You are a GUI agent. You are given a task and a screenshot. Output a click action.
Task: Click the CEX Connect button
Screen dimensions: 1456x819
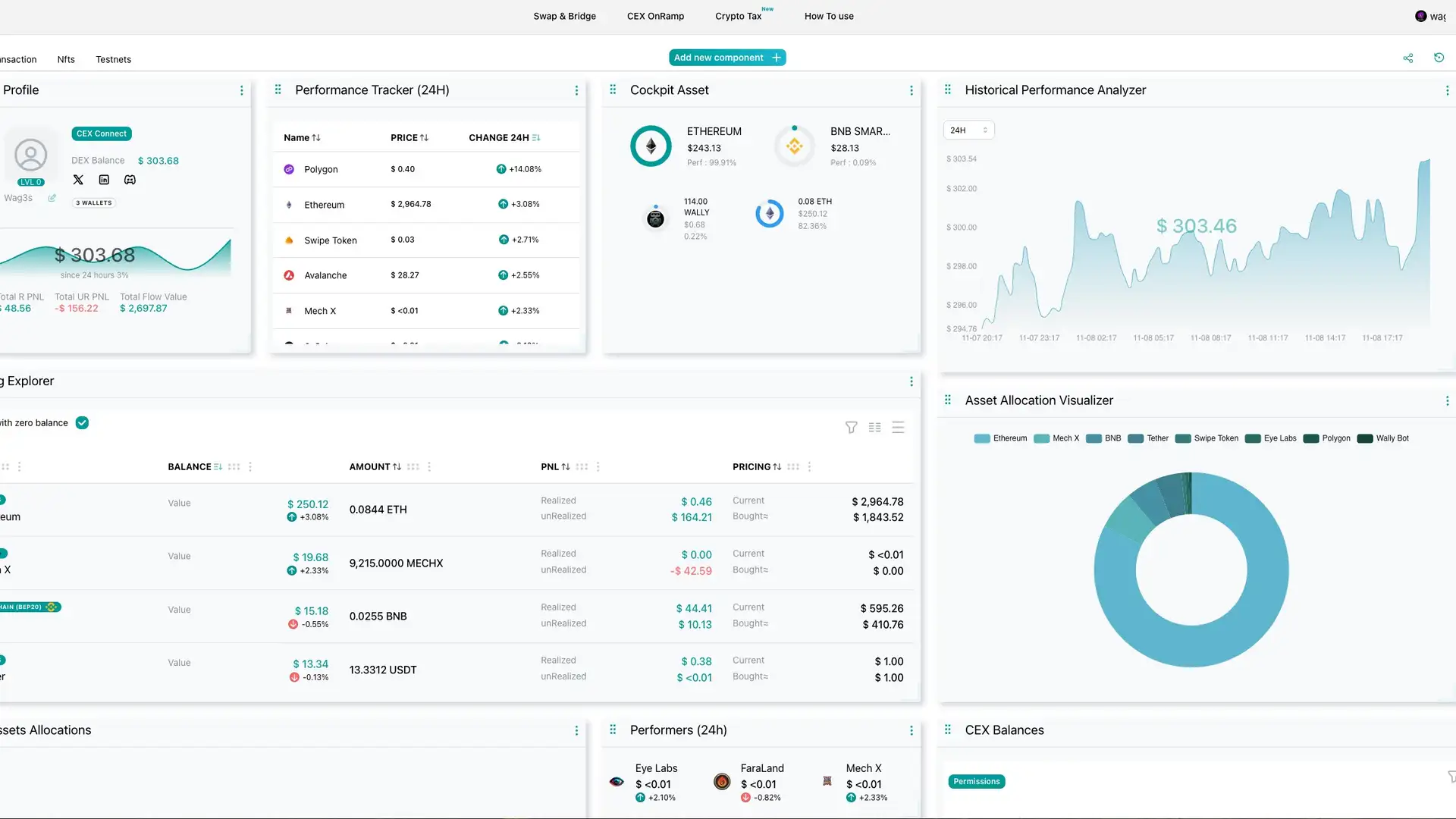[x=102, y=133]
